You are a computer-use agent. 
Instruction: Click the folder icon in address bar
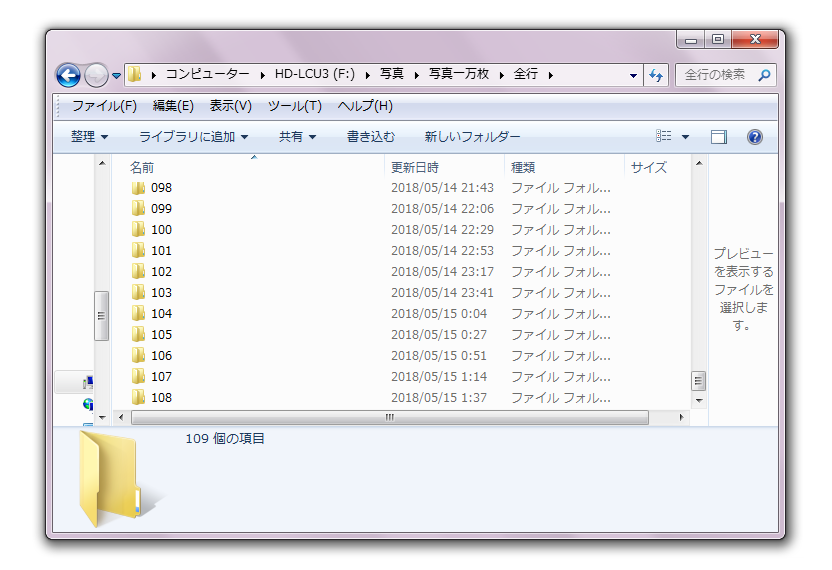[135, 74]
